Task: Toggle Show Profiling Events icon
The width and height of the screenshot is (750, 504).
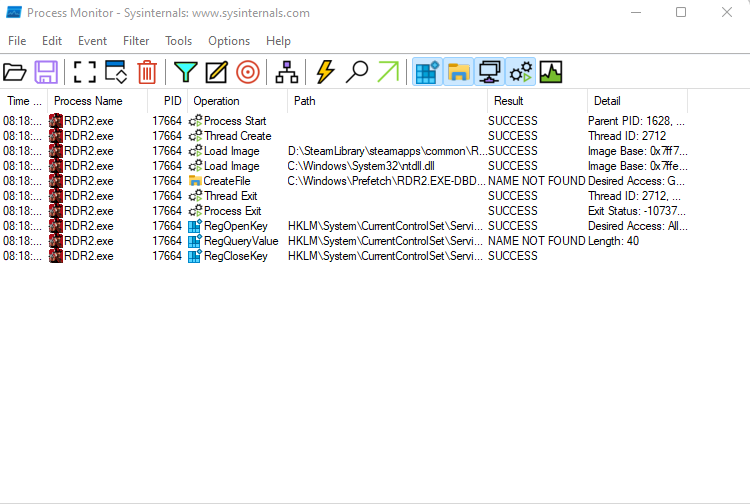Action: point(551,72)
